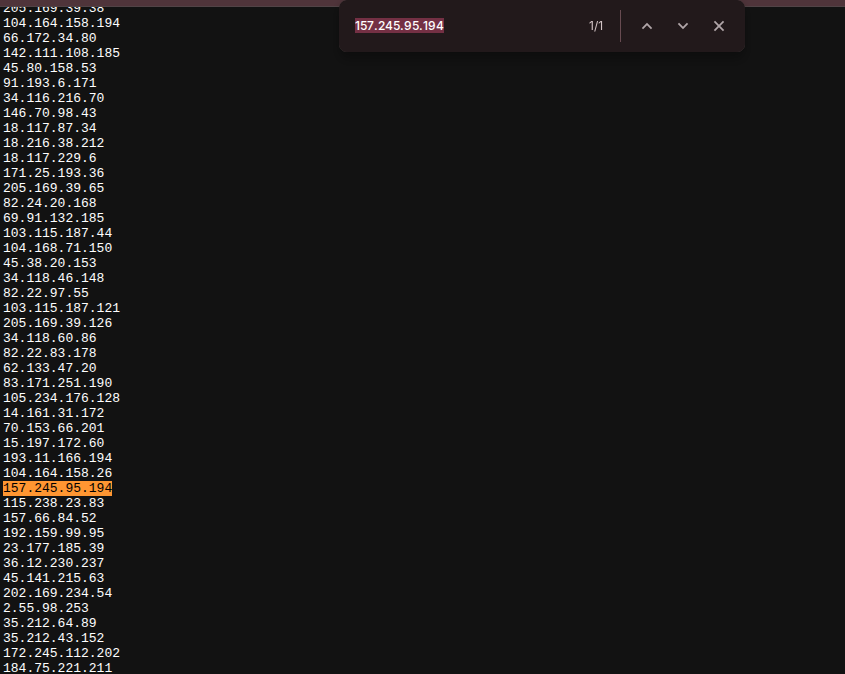Click IP 45.141.215.63
The height and width of the screenshot is (674, 845).
(53, 578)
